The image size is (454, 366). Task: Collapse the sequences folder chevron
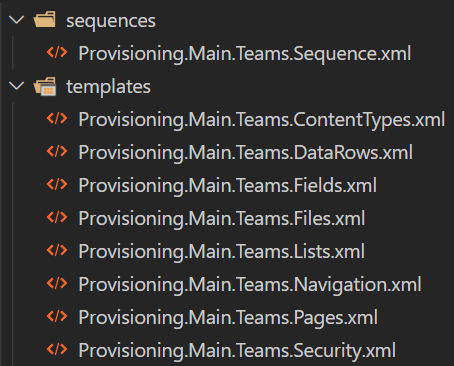click(x=16, y=20)
